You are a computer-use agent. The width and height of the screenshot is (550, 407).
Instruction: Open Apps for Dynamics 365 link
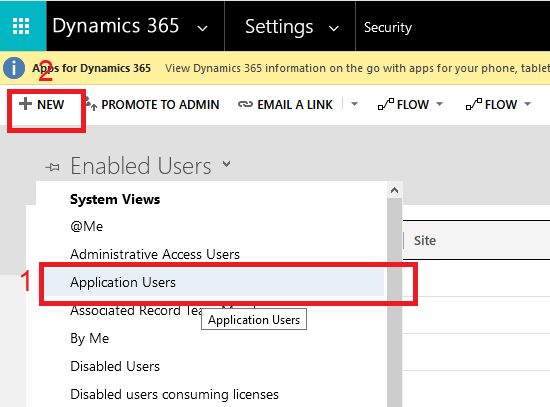[92, 68]
